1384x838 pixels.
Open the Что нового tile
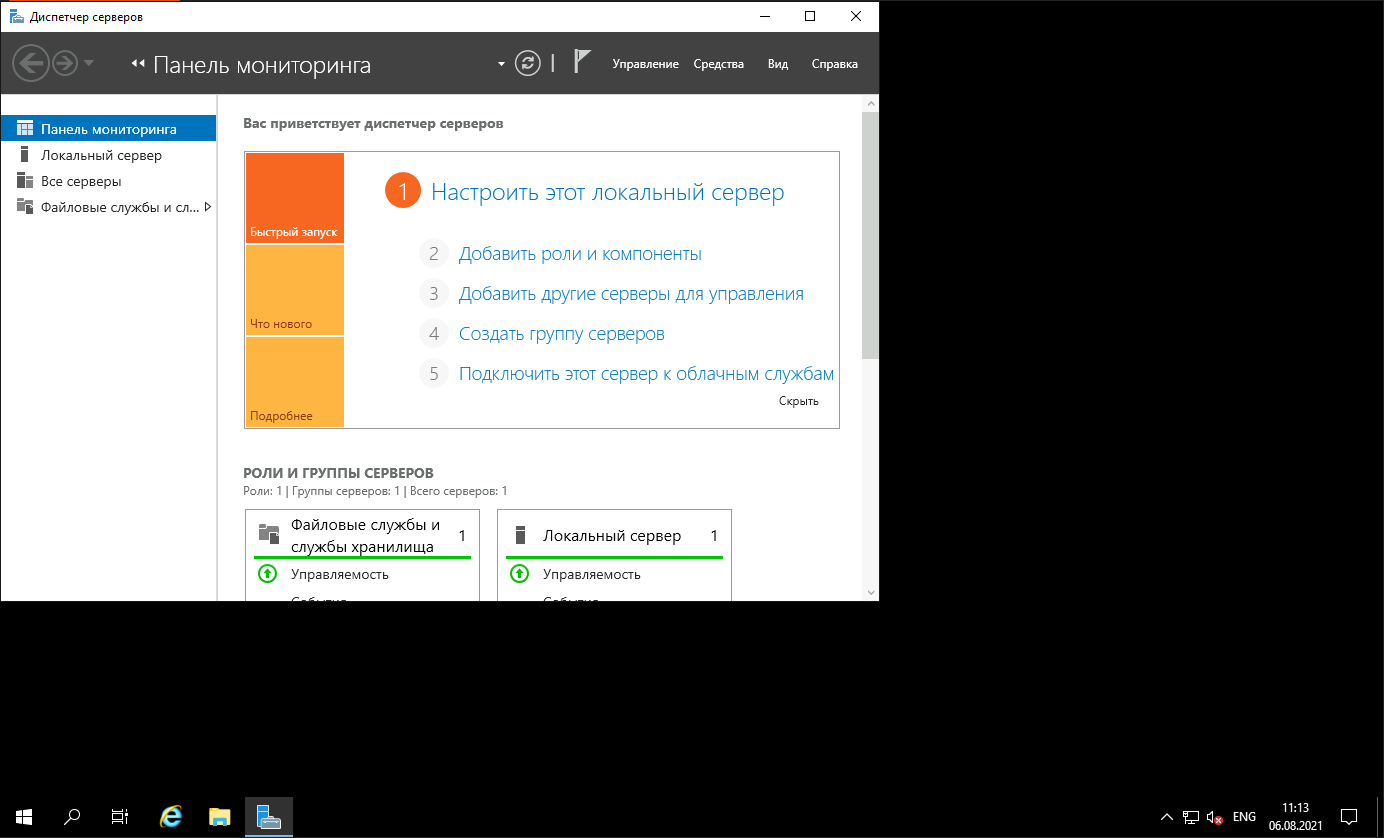pyautogui.click(x=294, y=290)
